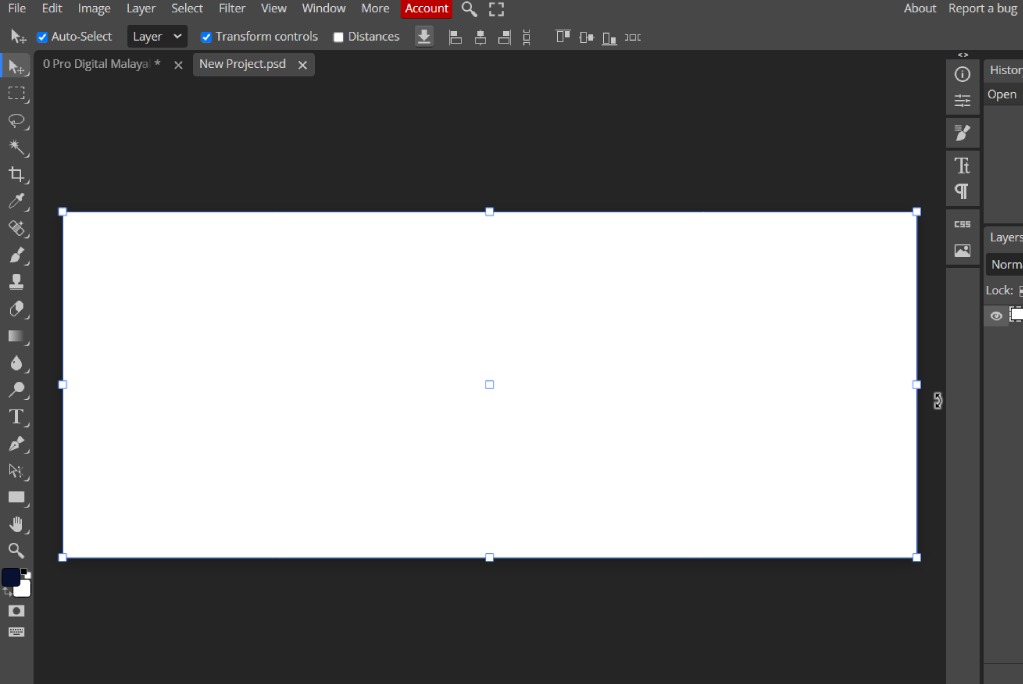Open the Filter menu
The height and width of the screenshot is (684, 1023).
[x=232, y=8]
